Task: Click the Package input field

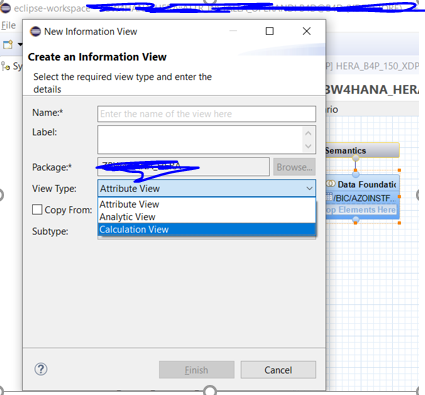Action: pyautogui.click(x=183, y=167)
